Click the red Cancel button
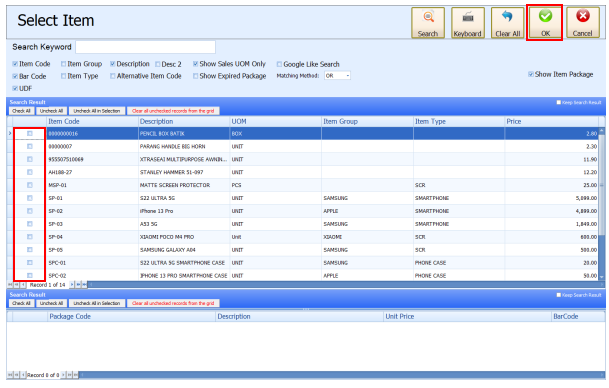This screenshot has height=388, width=609. click(583, 23)
